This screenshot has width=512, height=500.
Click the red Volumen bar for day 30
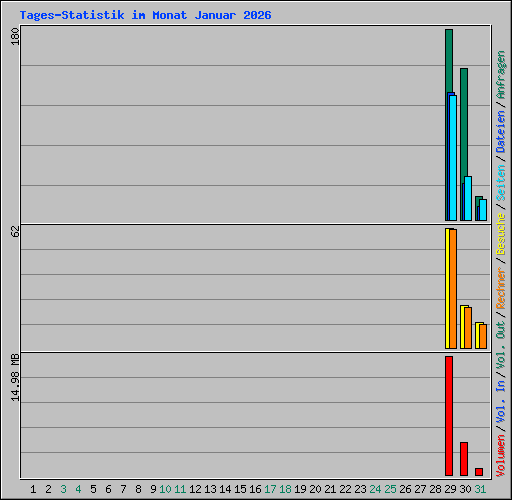(464, 459)
